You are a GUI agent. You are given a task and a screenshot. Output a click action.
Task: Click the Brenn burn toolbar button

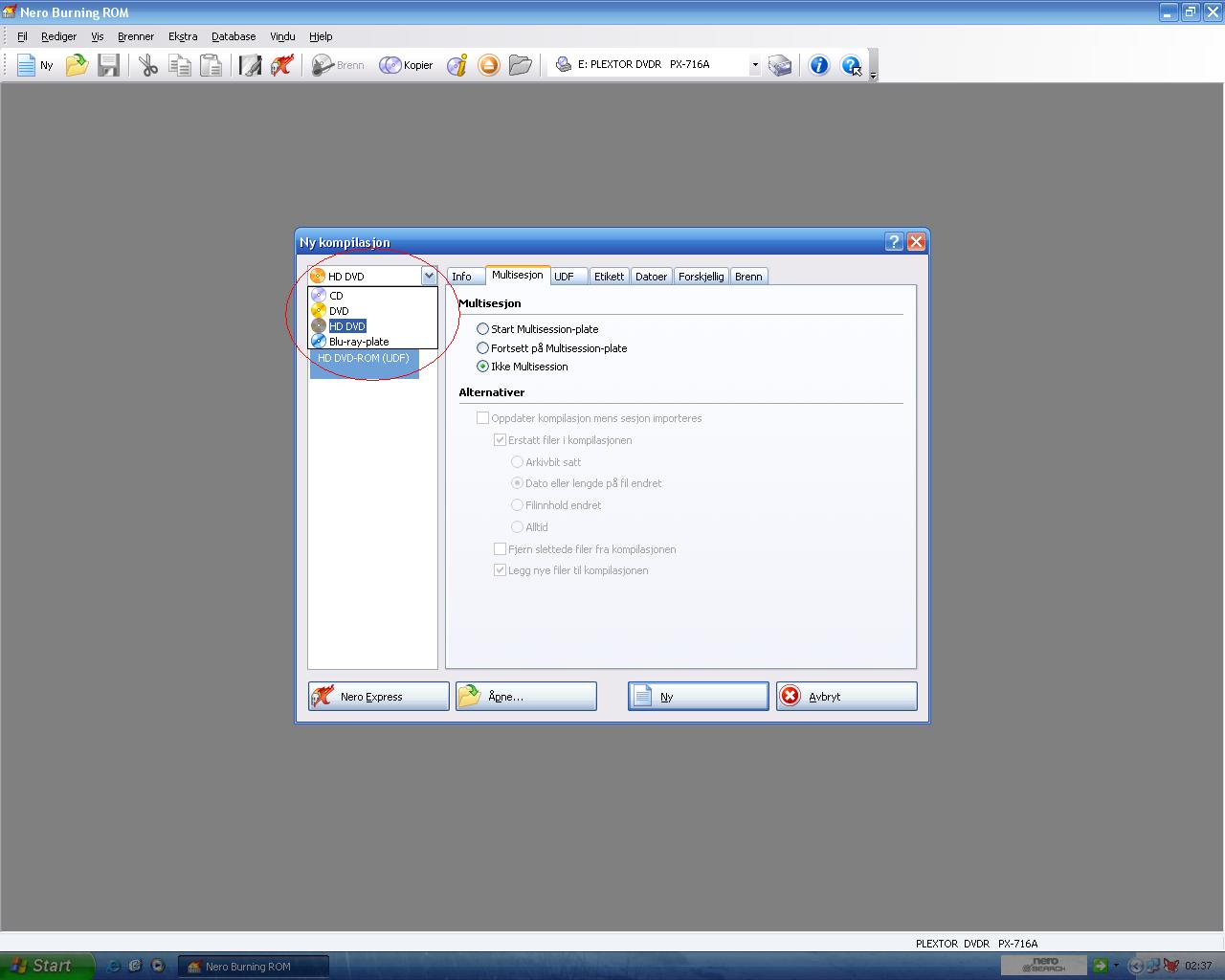pos(338,65)
